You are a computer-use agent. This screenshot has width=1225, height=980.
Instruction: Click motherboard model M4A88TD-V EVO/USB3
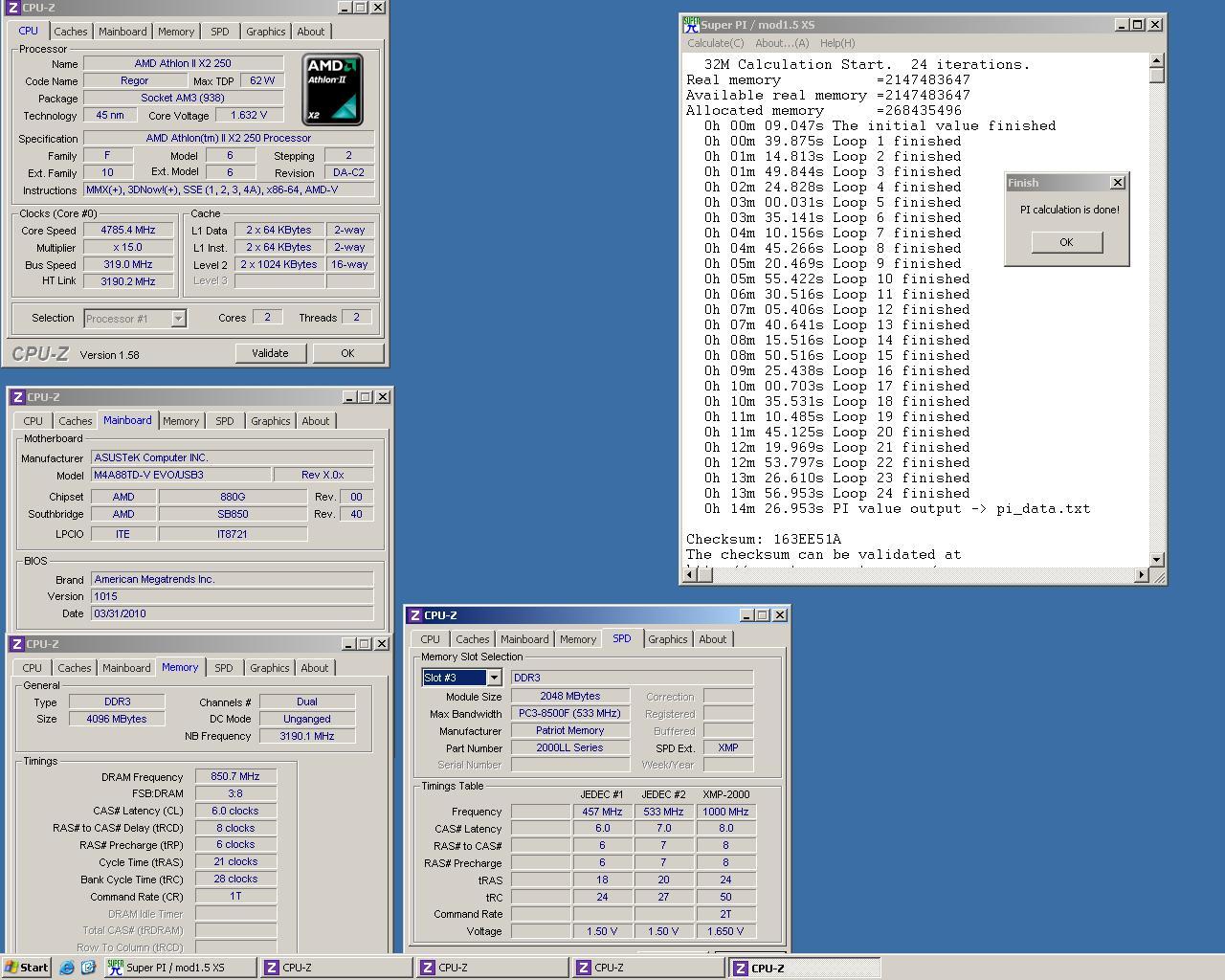(x=181, y=475)
